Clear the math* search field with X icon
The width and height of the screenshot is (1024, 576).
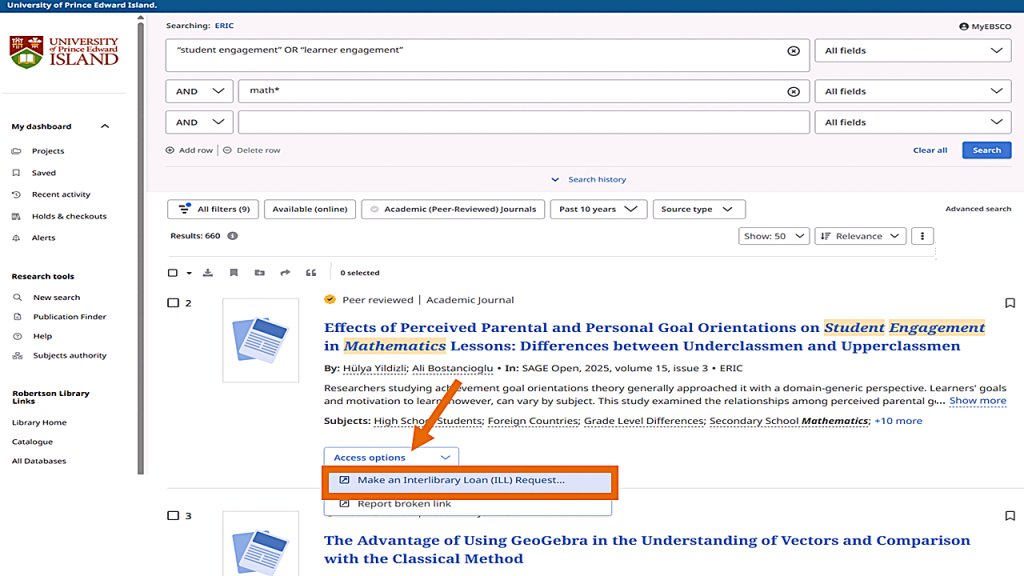(793, 91)
